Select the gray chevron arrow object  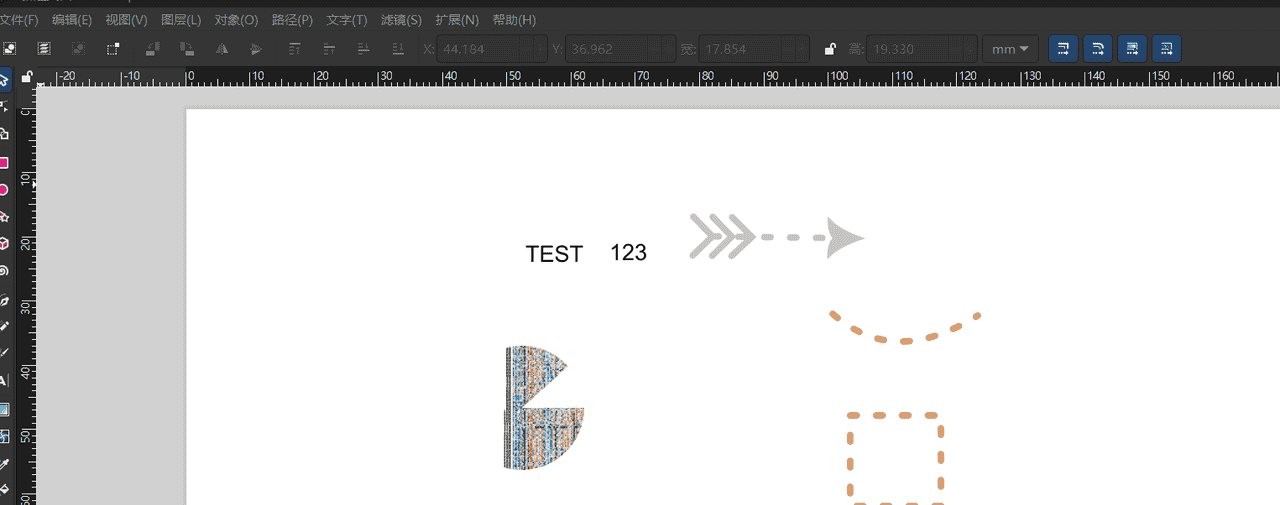coord(776,237)
